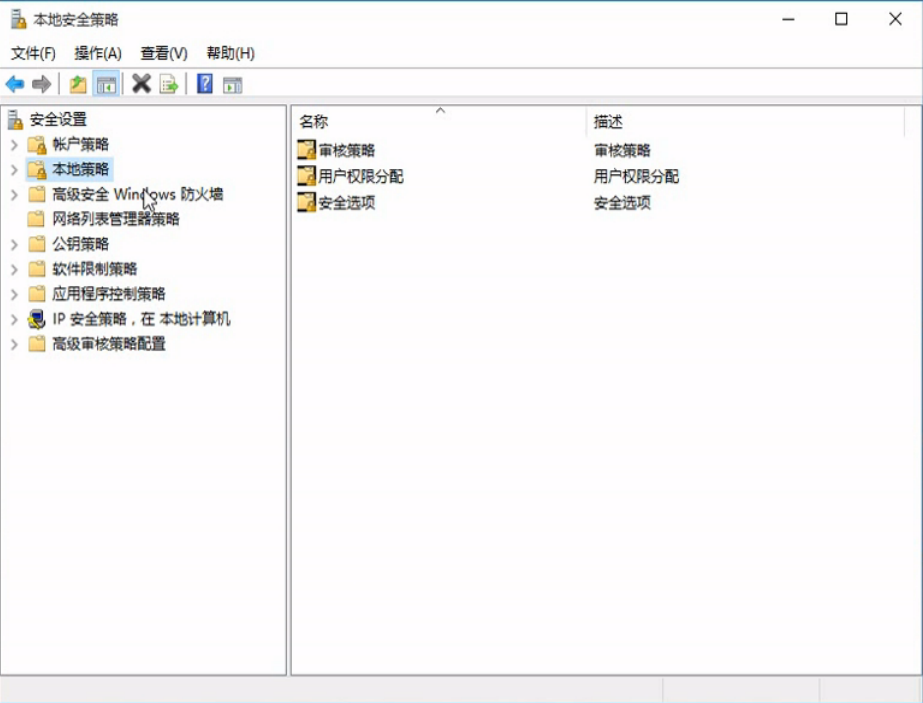Expand the 应用程序控制策略 tree node

click(14, 294)
